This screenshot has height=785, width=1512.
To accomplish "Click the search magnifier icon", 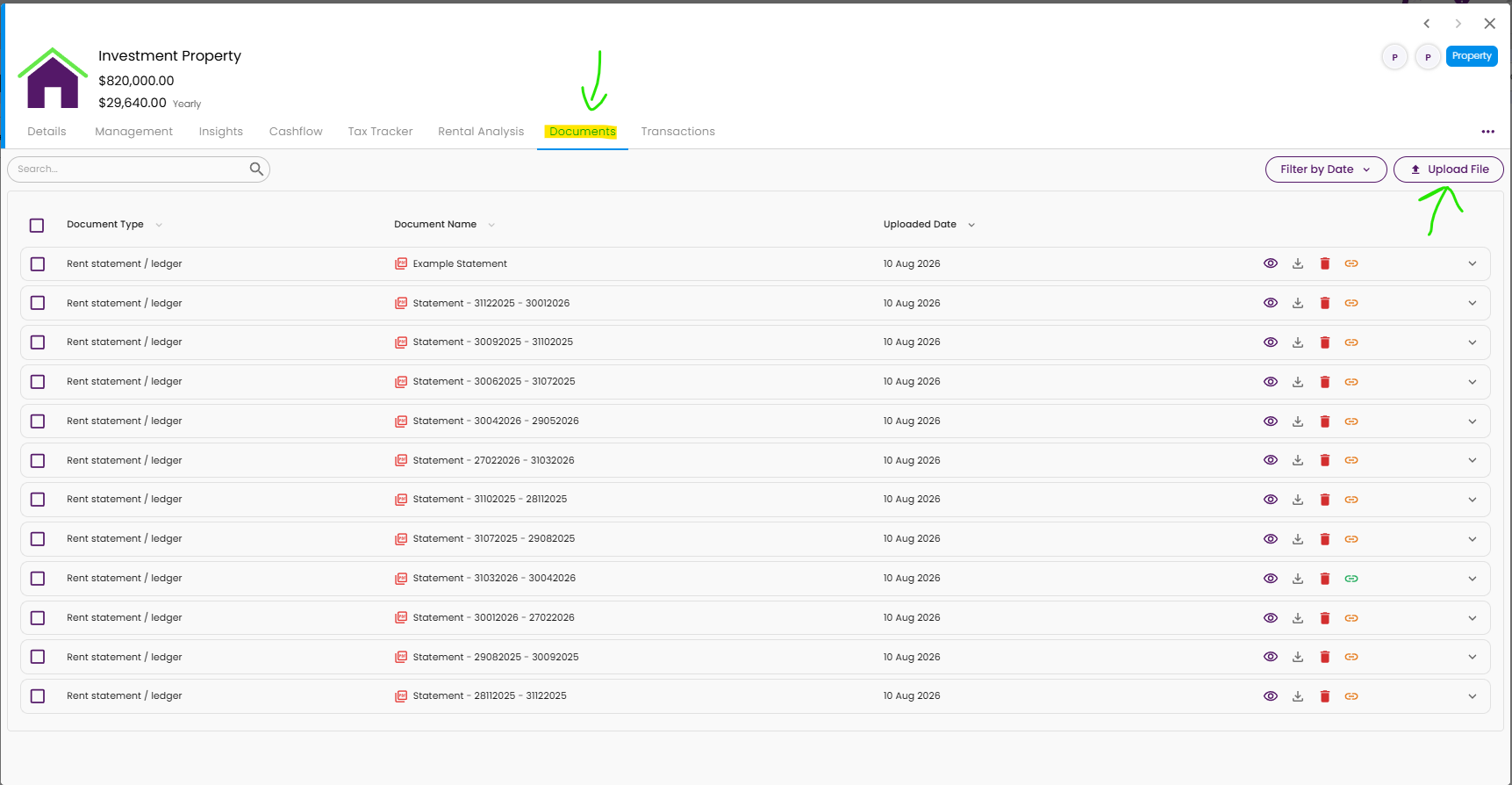I will [x=256, y=169].
